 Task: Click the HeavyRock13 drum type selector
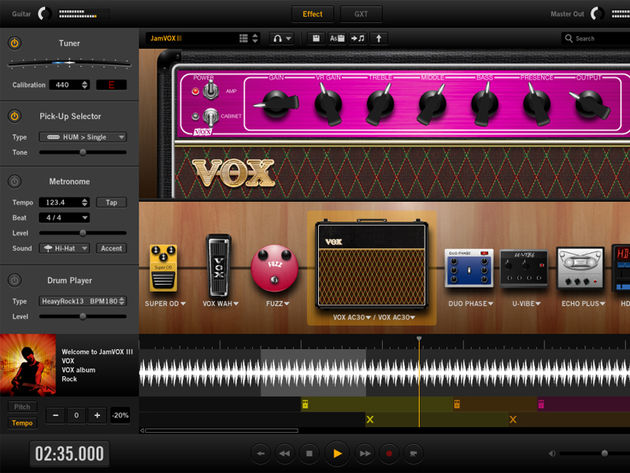click(83, 301)
